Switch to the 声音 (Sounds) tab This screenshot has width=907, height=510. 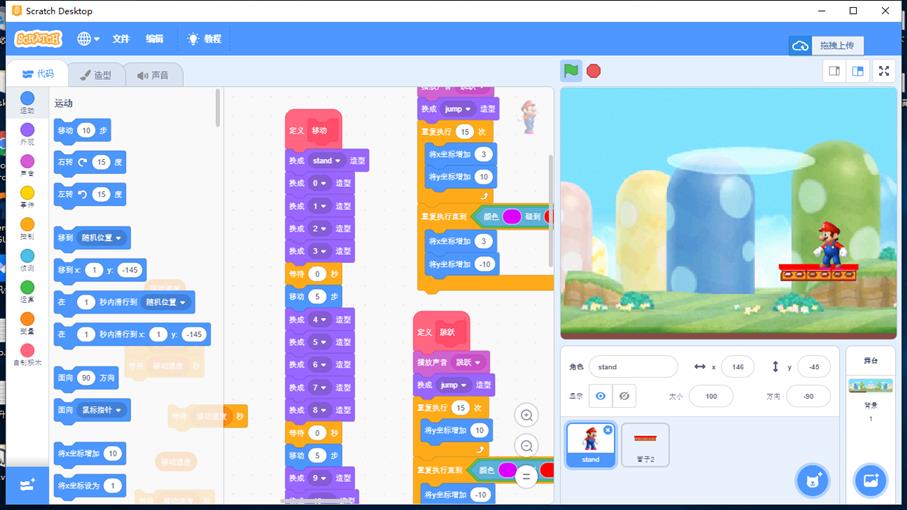(153, 75)
